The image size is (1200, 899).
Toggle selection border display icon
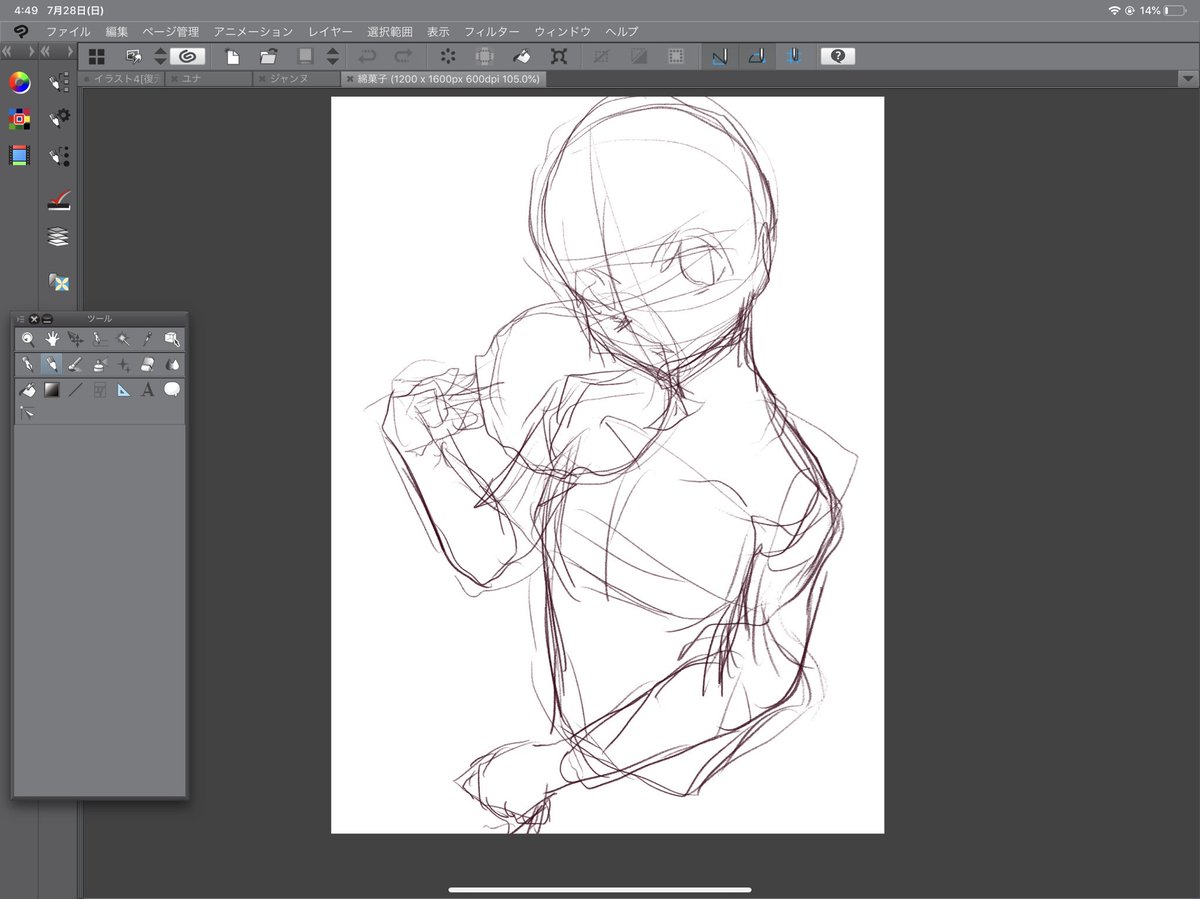tap(676, 56)
